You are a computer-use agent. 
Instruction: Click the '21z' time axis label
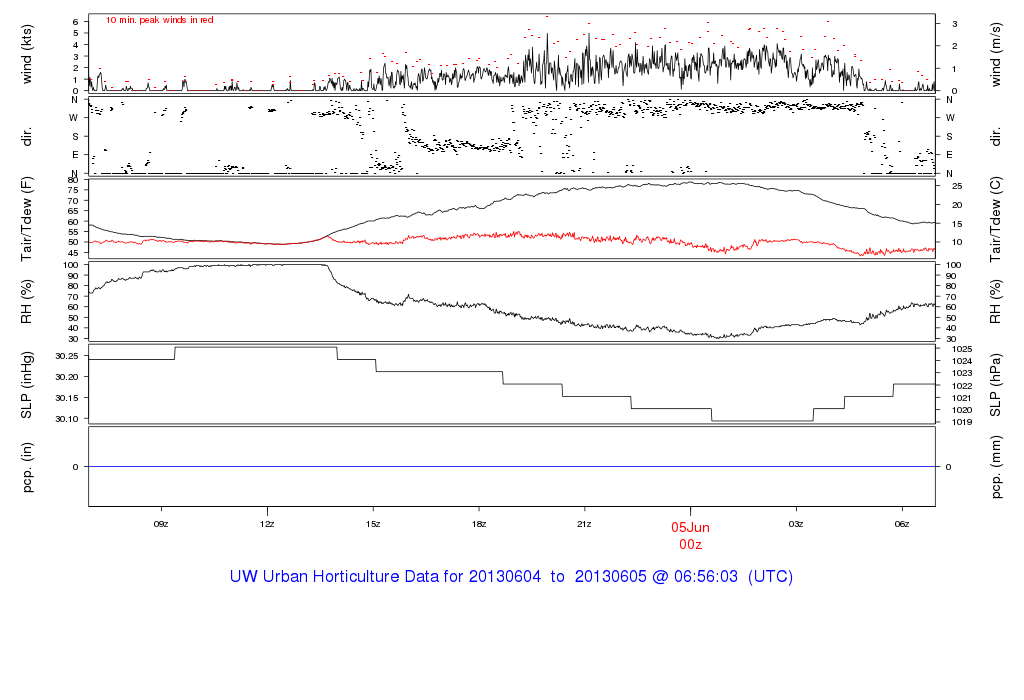coord(584,524)
